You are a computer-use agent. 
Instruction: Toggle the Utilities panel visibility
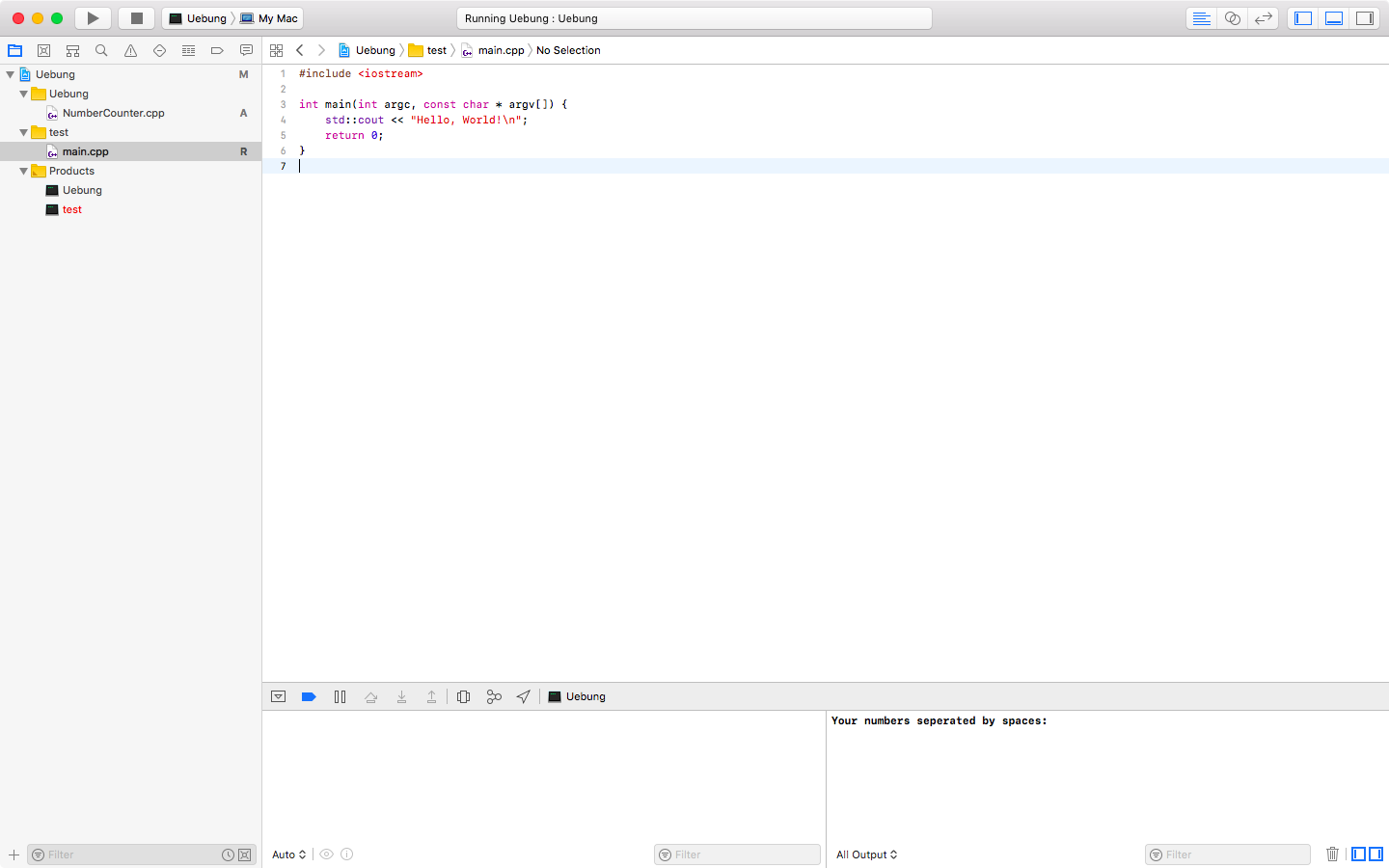[1365, 18]
